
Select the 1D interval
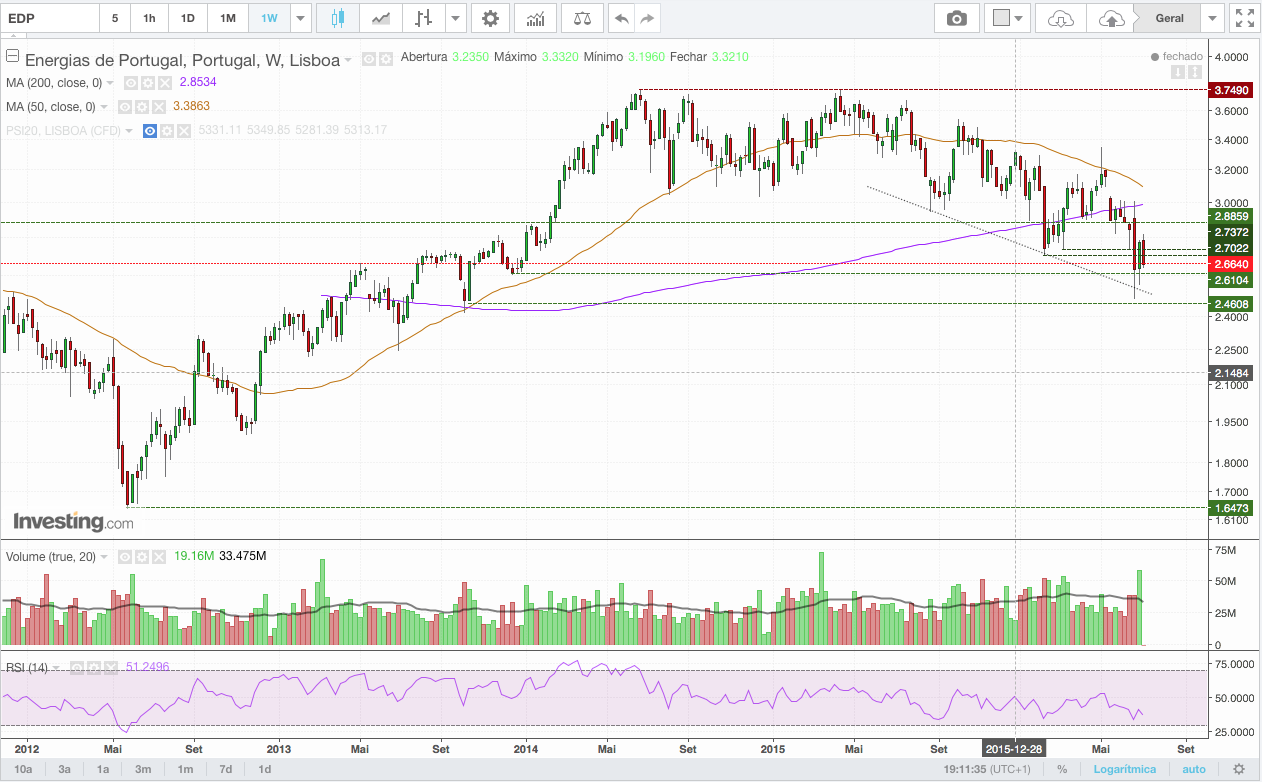point(187,18)
